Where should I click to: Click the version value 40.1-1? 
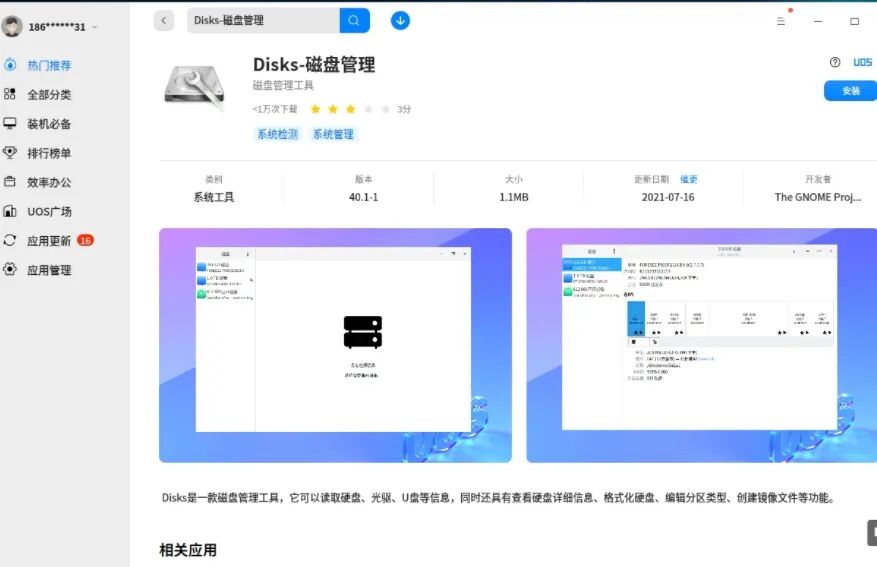(364, 197)
